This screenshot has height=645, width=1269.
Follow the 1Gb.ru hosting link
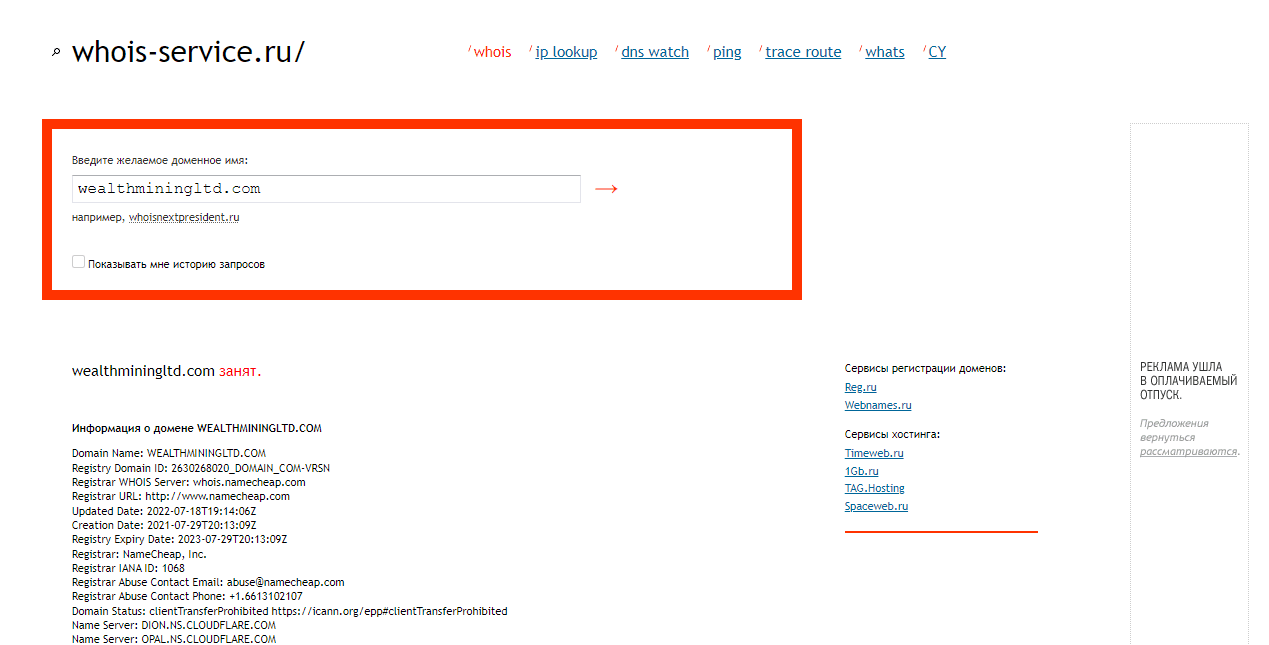pyautogui.click(x=861, y=471)
